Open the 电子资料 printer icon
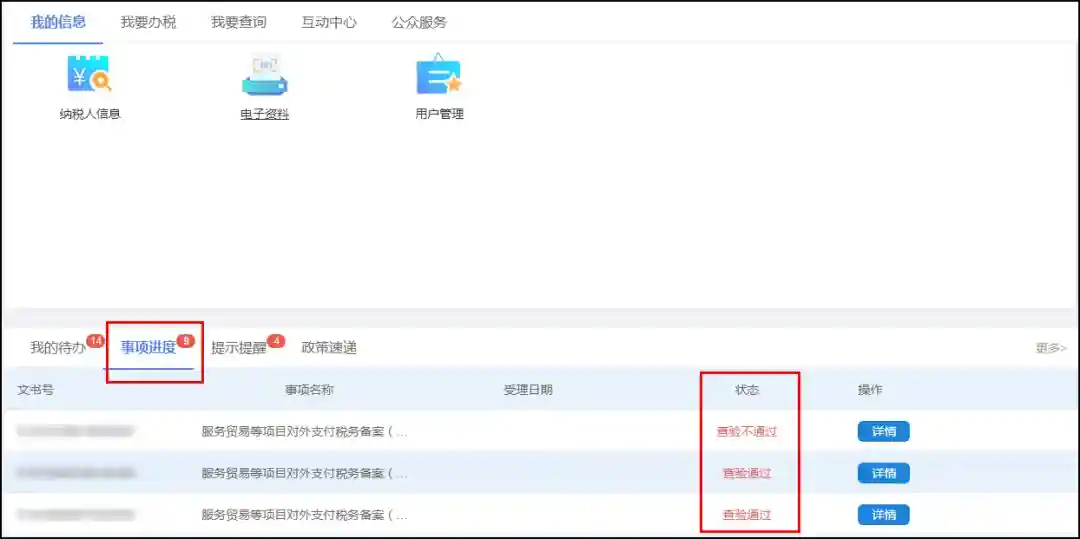 [x=264, y=75]
